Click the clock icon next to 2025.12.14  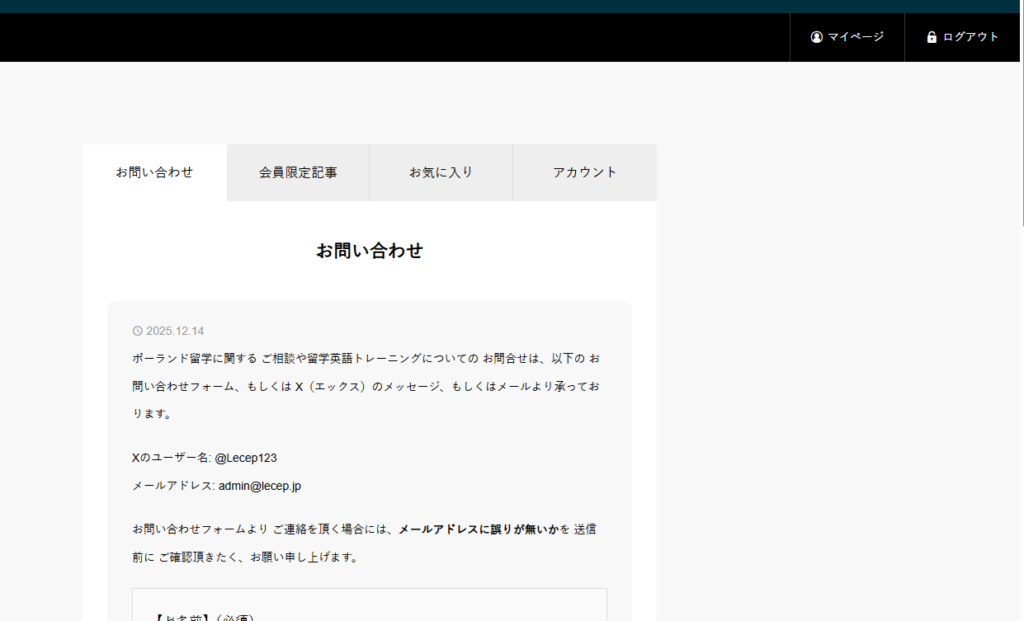[138, 331]
